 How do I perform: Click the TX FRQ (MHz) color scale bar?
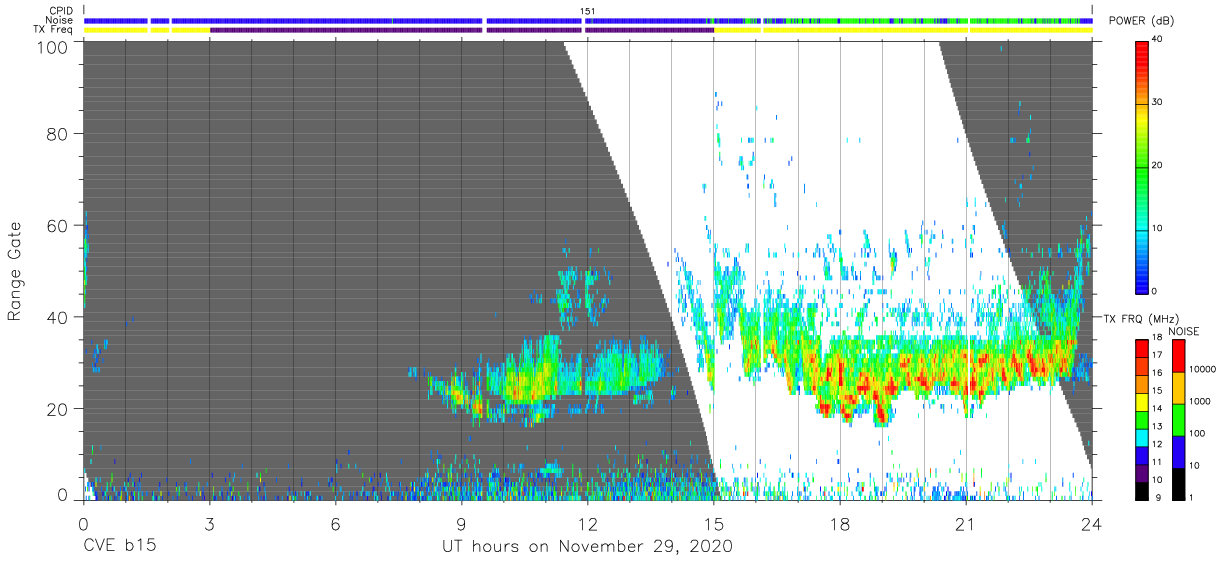(1142, 418)
